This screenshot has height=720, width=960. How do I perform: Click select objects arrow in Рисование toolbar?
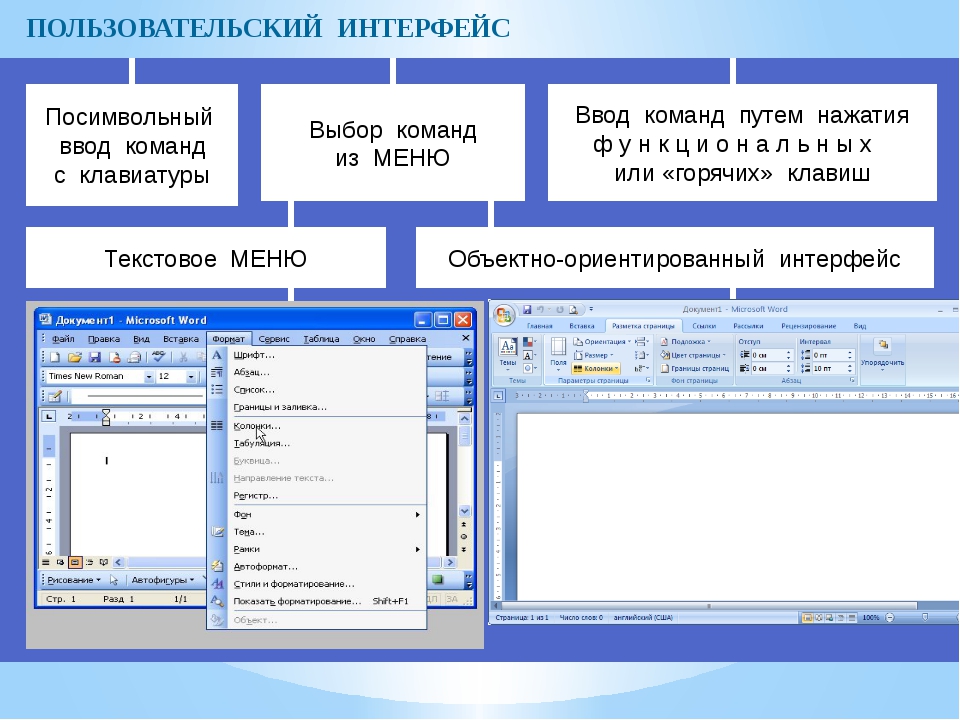113,580
